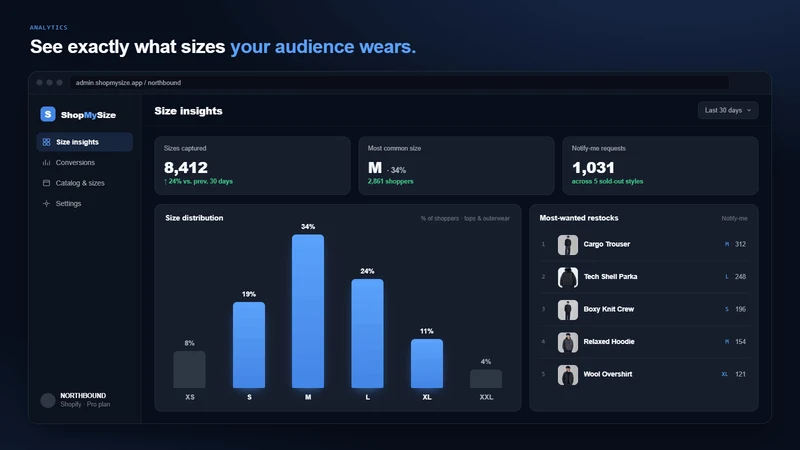The width and height of the screenshot is (800, 450).
Task: Click the Wool Overshirt thumbnail
Action: point(567,375)
